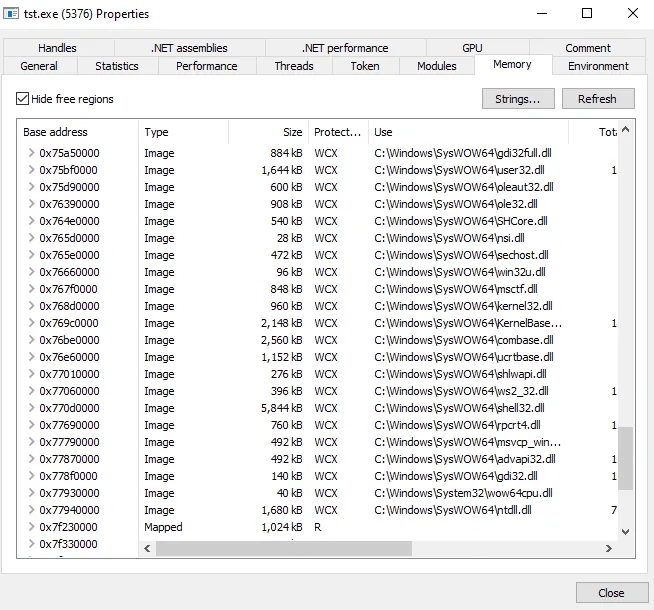Open the Modules tab
Image resolution: width=654 pixels, height=610 pixels.
436,66
